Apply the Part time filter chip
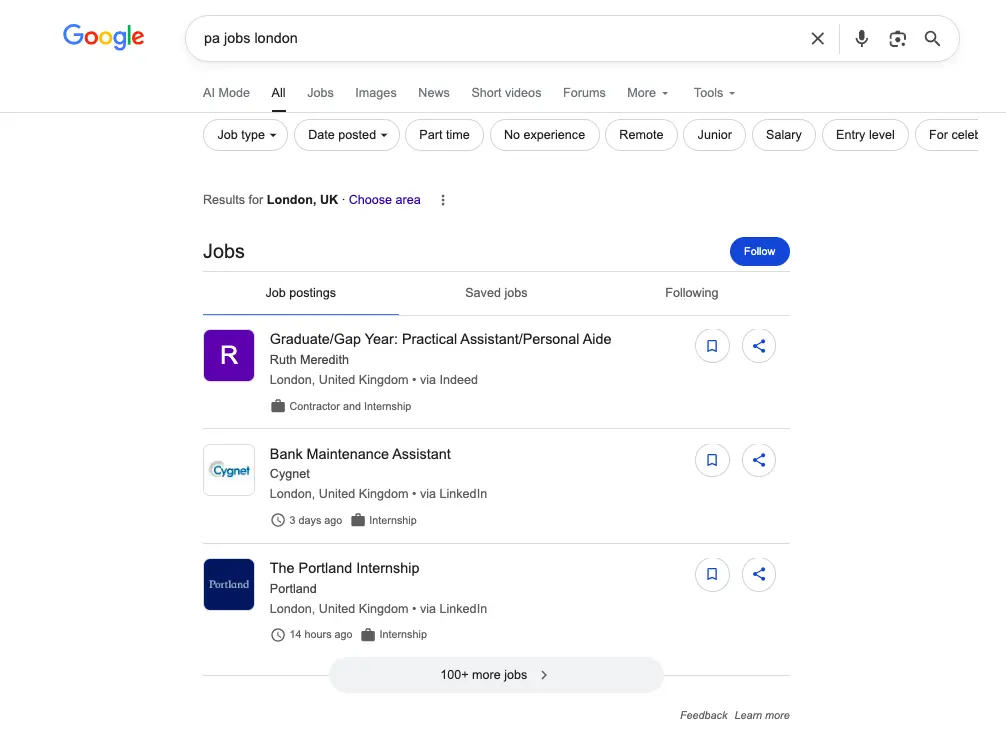 point(445,135)
